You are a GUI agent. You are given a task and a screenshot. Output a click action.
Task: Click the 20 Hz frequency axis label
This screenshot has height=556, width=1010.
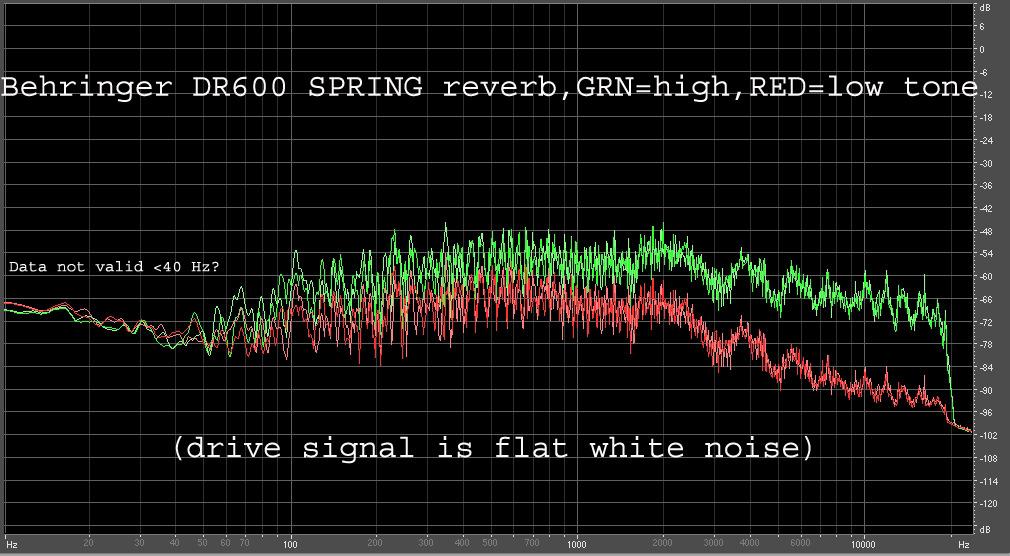click(89, 543)
